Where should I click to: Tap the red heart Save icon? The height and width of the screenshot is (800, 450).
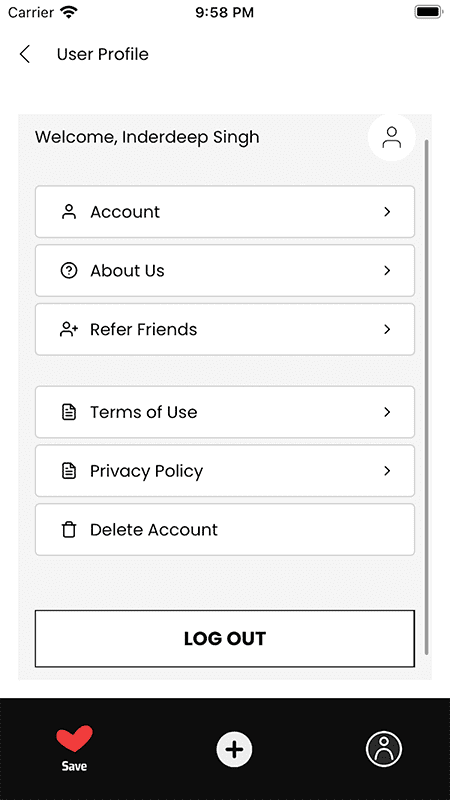pyautogui.click(x=74, y=739)
